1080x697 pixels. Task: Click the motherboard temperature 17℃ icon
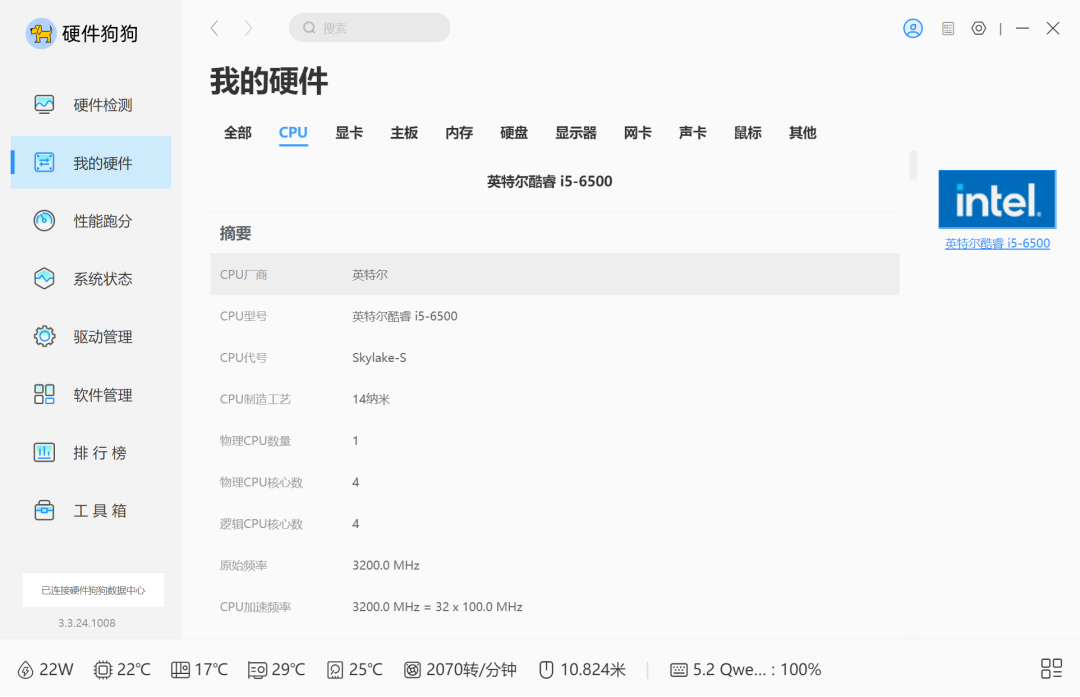point(180,669)
